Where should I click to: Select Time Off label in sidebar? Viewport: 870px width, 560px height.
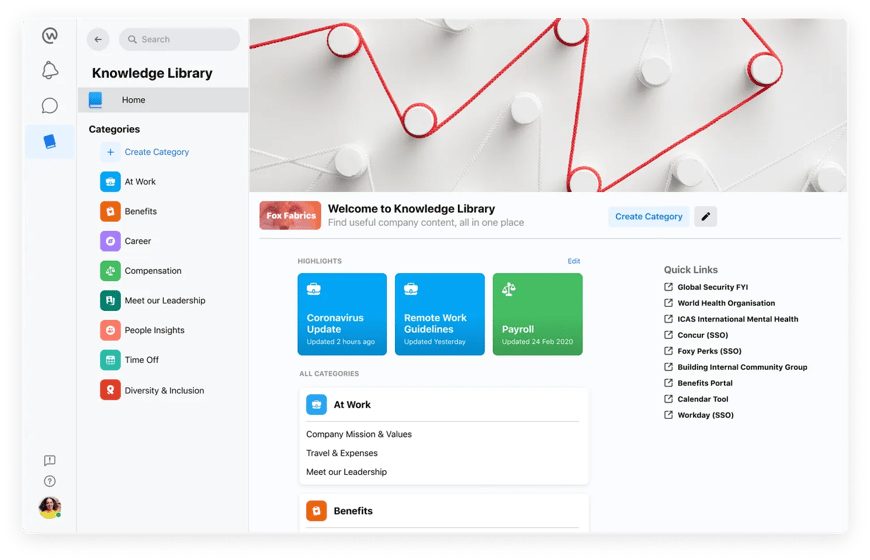coord(141,360)
